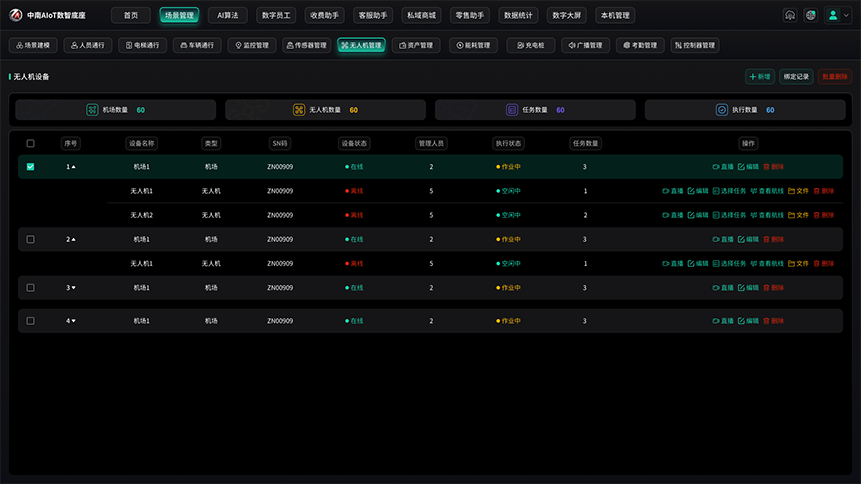
Task: Open 收费助手 in the top menu
Action: (324, 15)
